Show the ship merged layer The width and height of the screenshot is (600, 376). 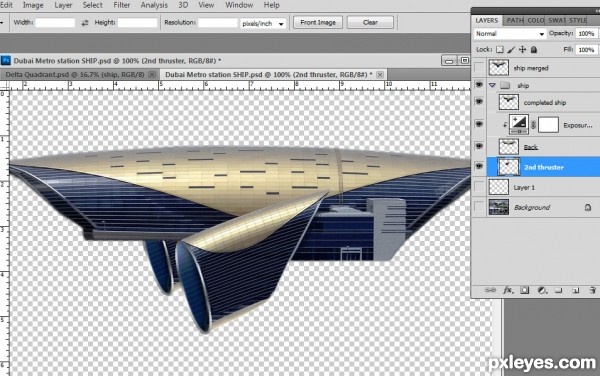coord(479,68)
